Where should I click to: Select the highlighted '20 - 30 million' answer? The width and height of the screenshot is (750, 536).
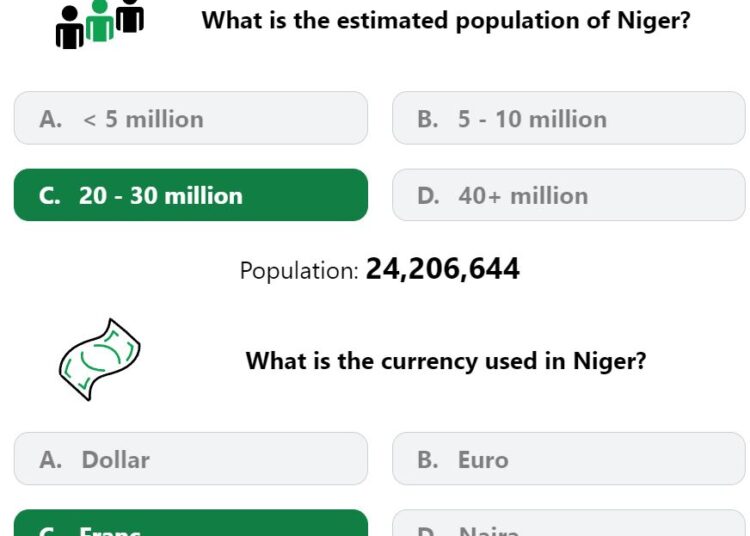point(191,195)
